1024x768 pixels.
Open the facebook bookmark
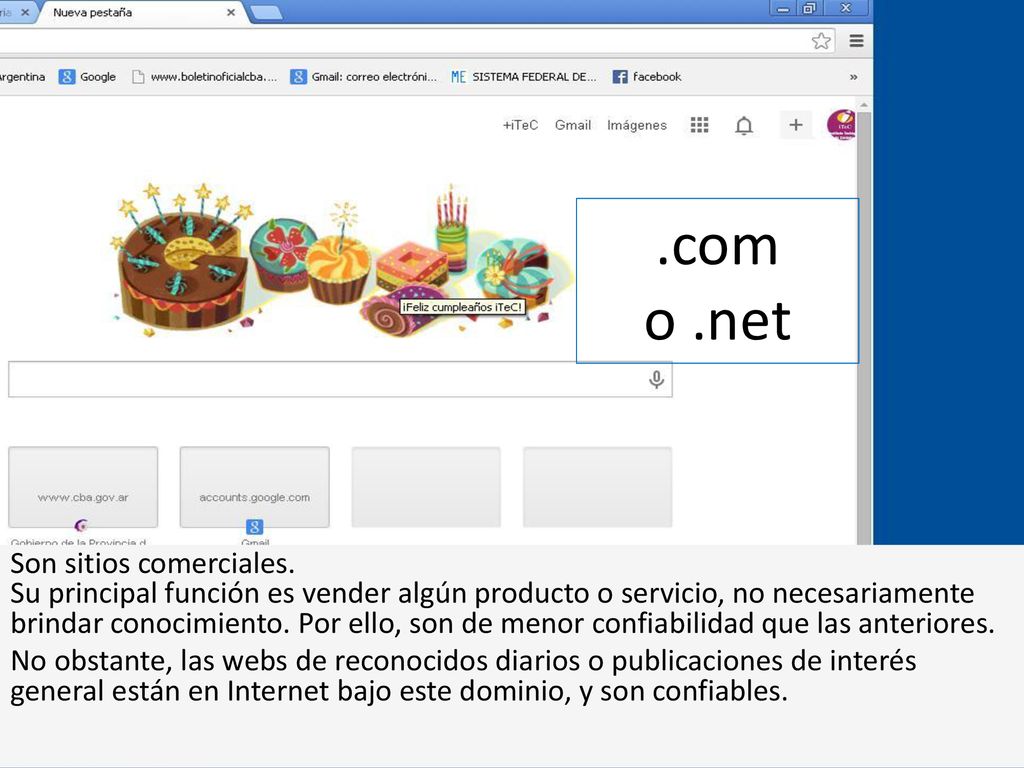pos(647,76)
